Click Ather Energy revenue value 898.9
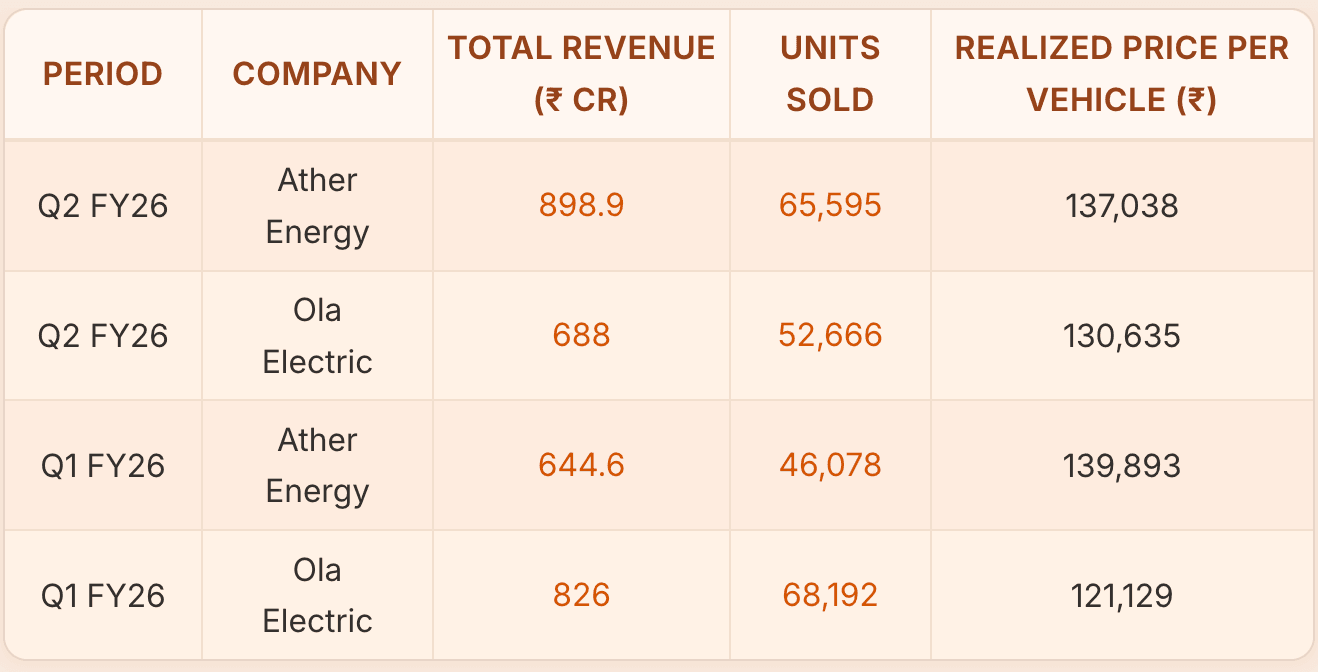The width and height of the screenshot is (1318, 672). pos(581,205)
